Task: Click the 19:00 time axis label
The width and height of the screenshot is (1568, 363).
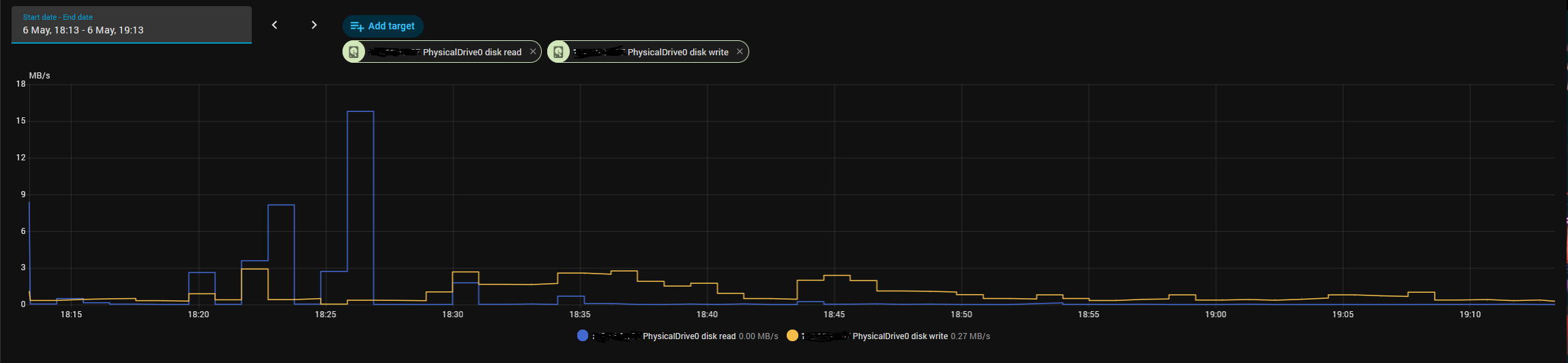Action: tap(1215, 315)
